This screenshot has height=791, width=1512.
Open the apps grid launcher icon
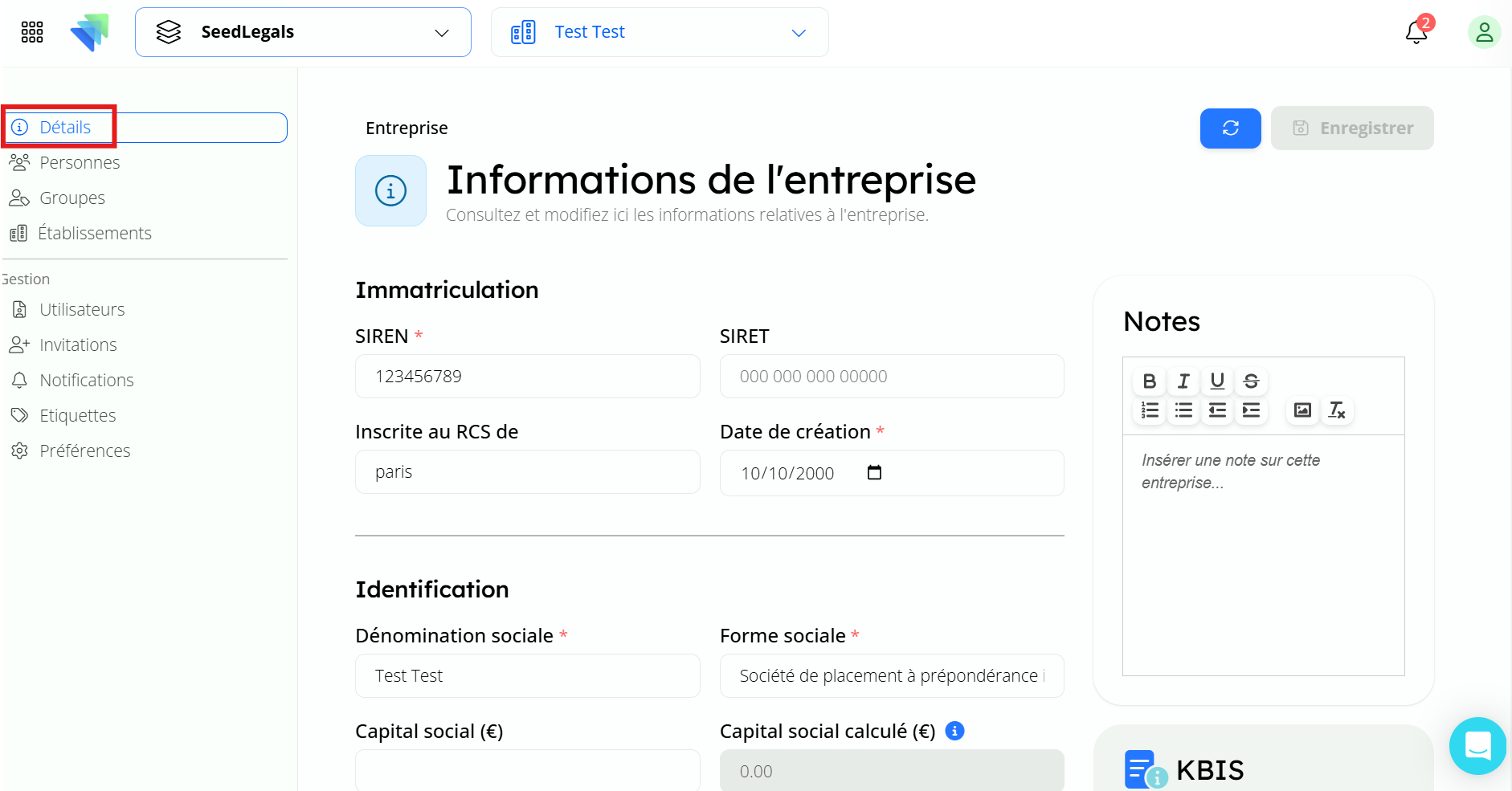tap(32, 32)
